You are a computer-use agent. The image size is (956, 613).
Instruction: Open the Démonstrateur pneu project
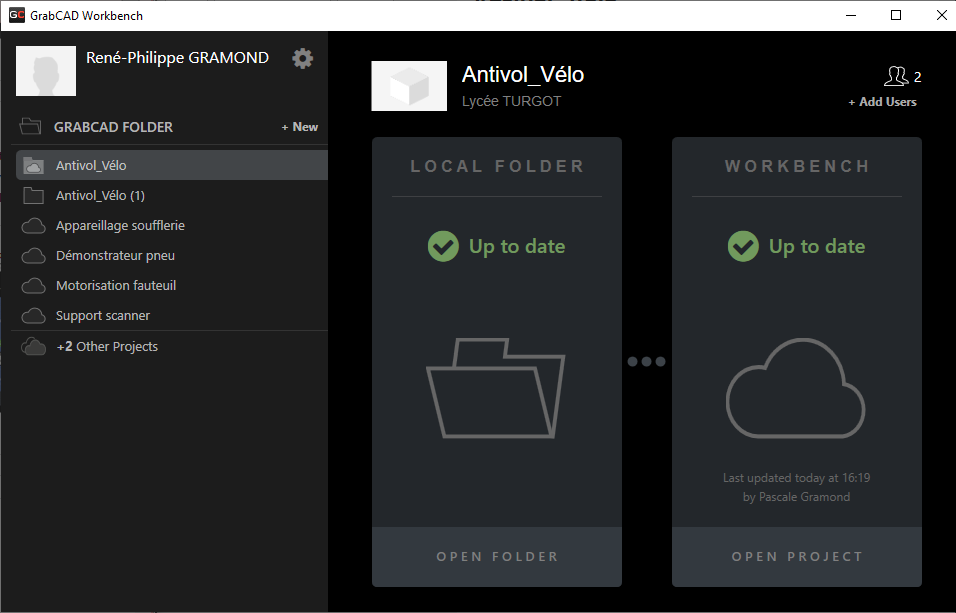coord(172,256)
